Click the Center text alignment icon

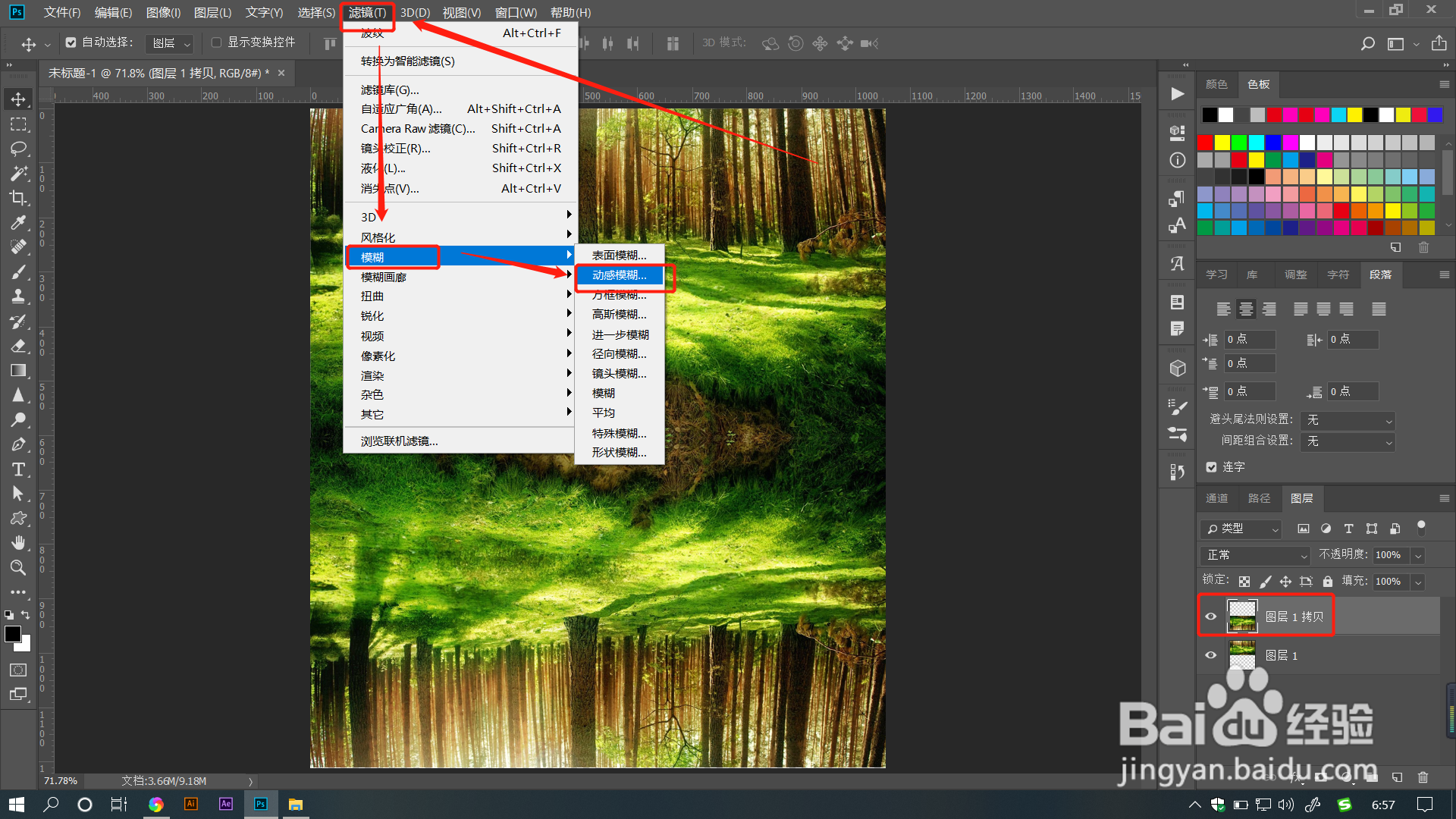tap(1246, 309)
